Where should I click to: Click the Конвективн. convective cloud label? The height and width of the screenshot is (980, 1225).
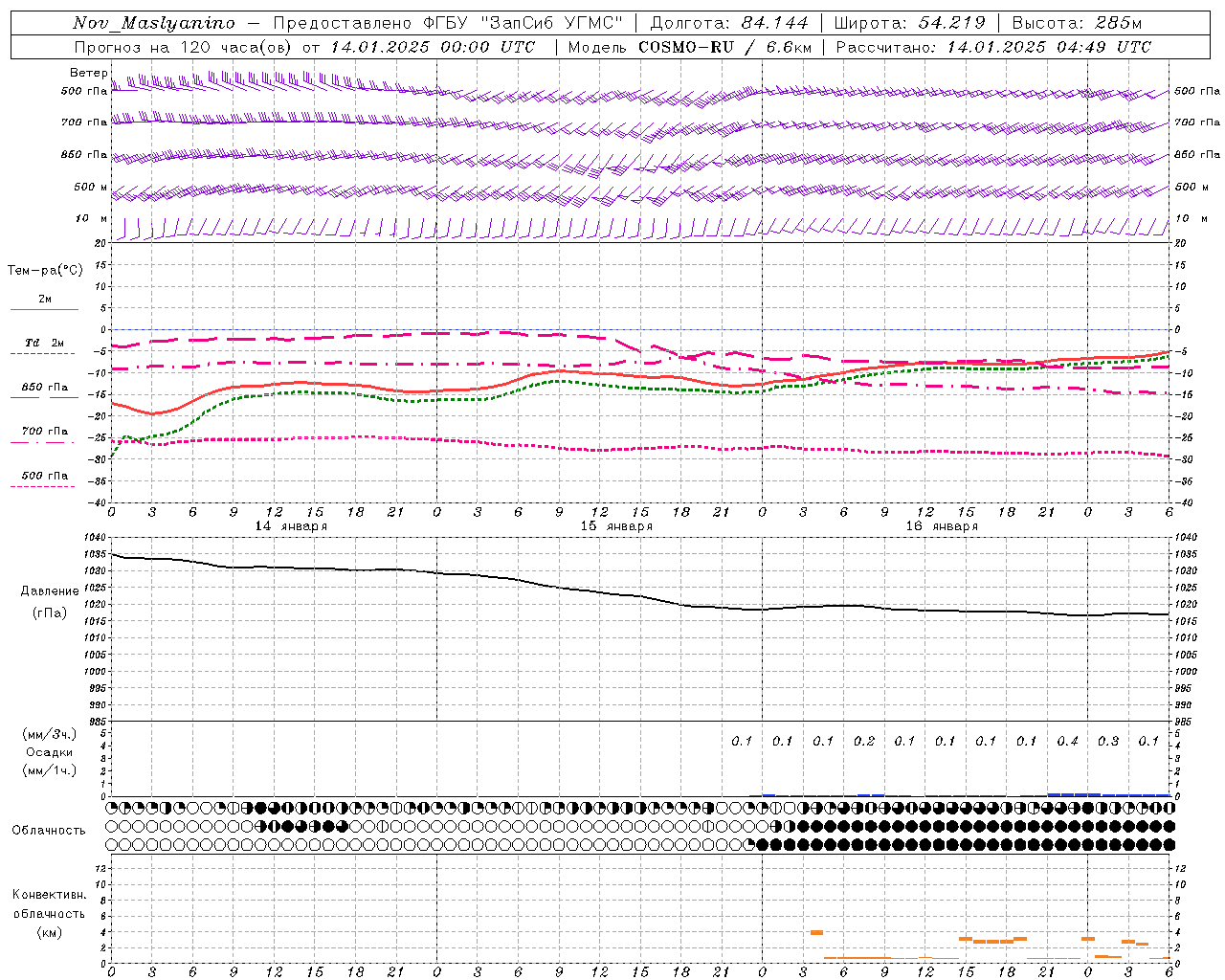point(49,895)
